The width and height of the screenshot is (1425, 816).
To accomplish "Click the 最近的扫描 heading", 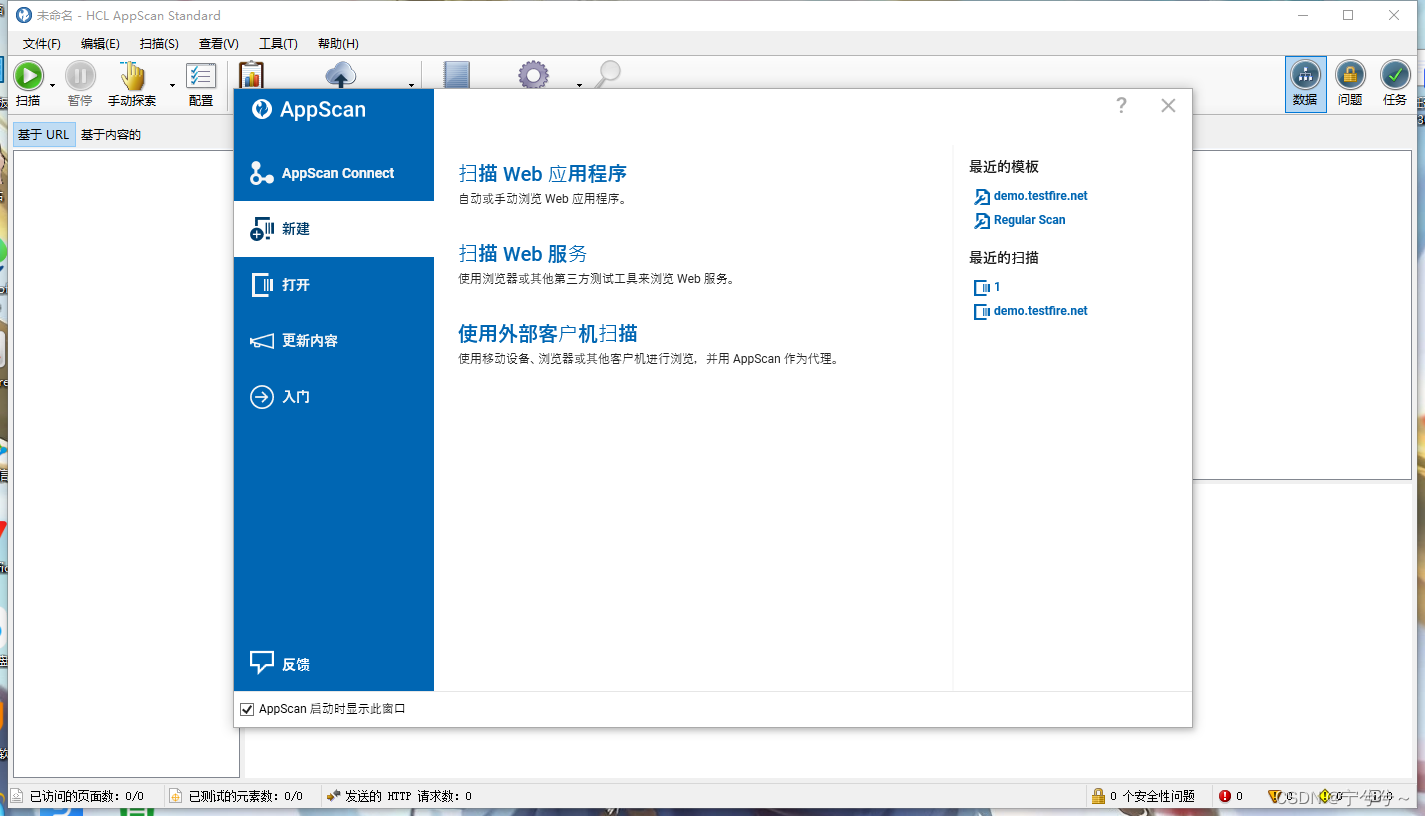I will coord(1004,258).
